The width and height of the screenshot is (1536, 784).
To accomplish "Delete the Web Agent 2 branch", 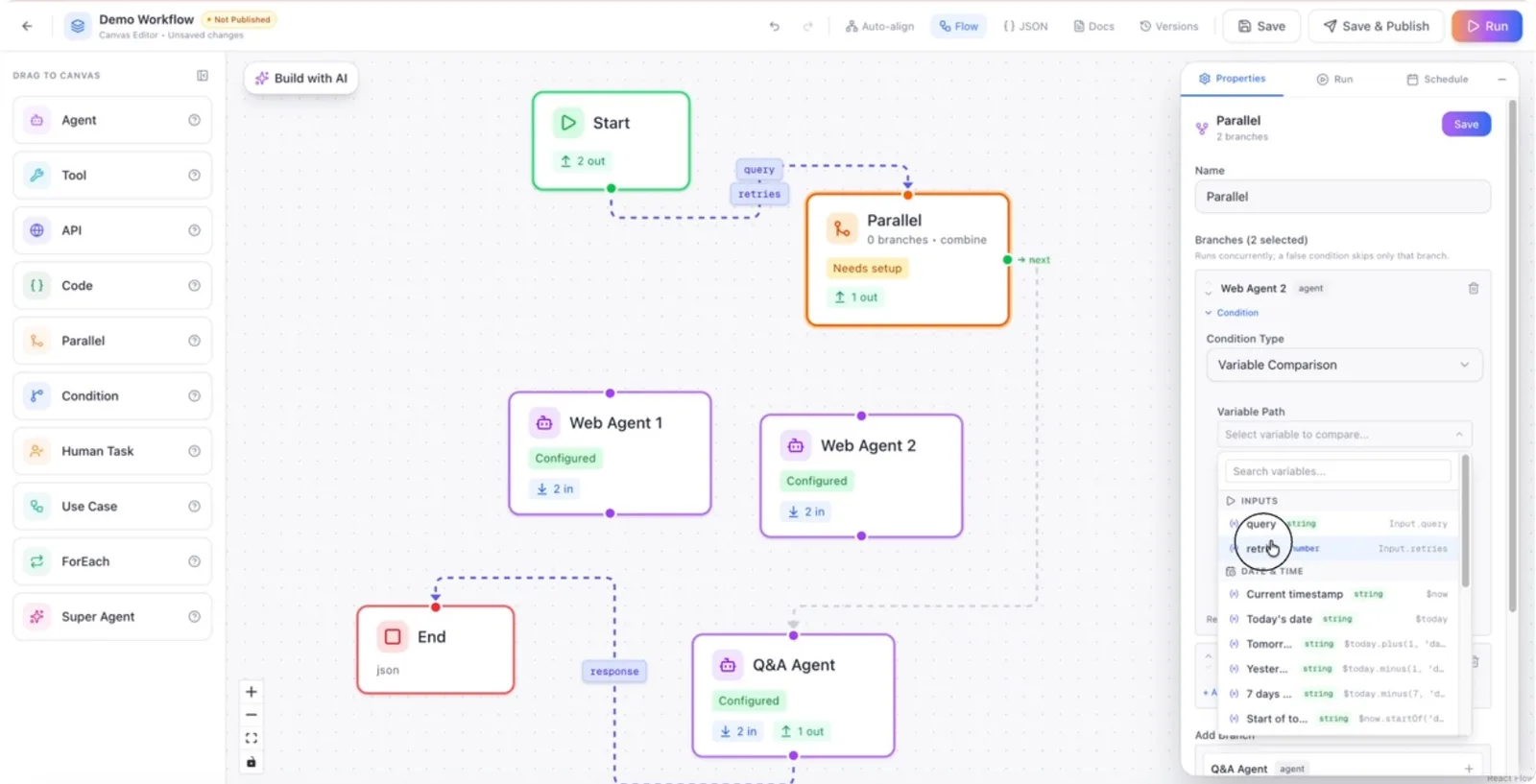I will tap(1474, 288).
